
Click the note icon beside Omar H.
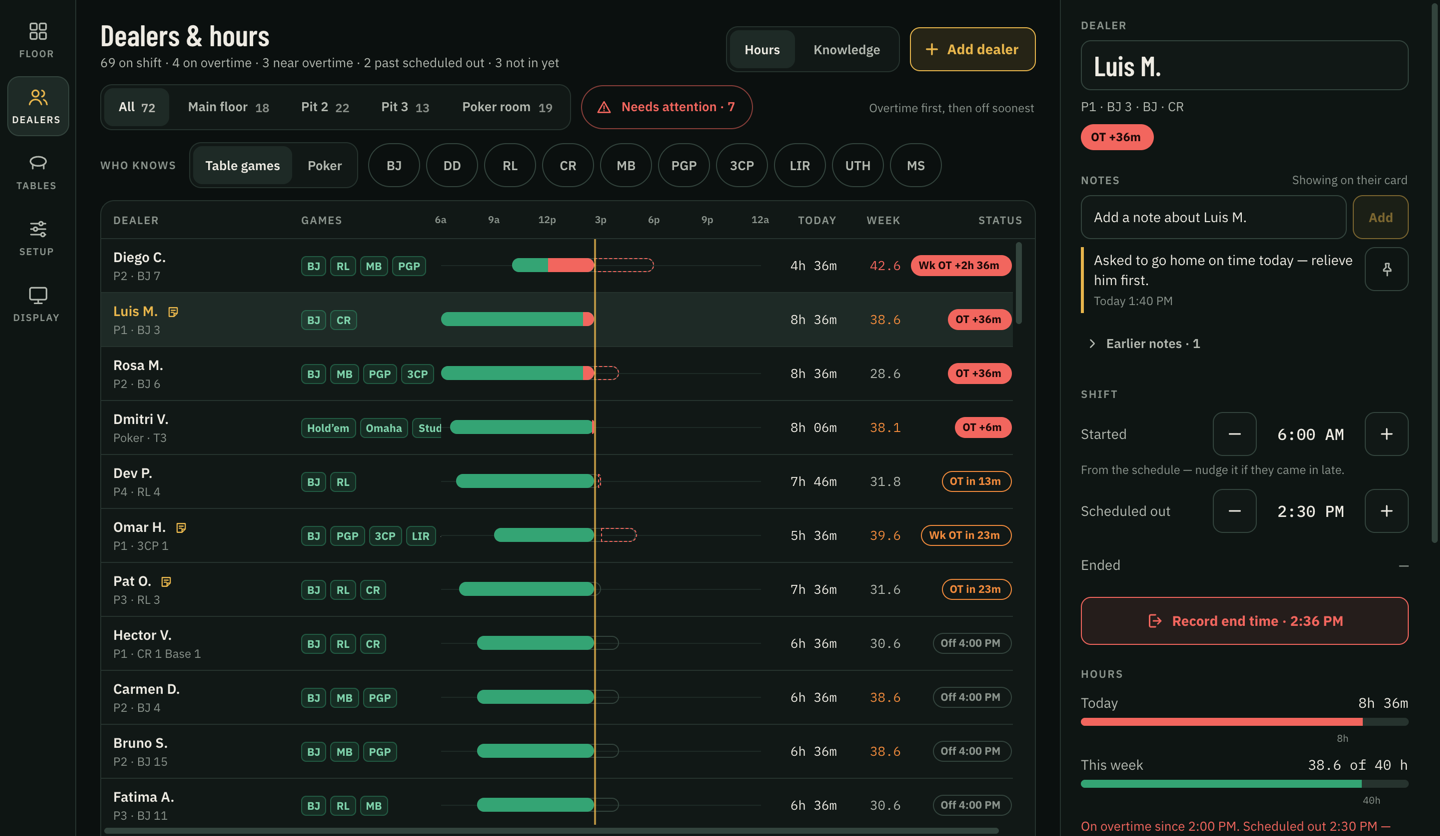tap(181, 528)
